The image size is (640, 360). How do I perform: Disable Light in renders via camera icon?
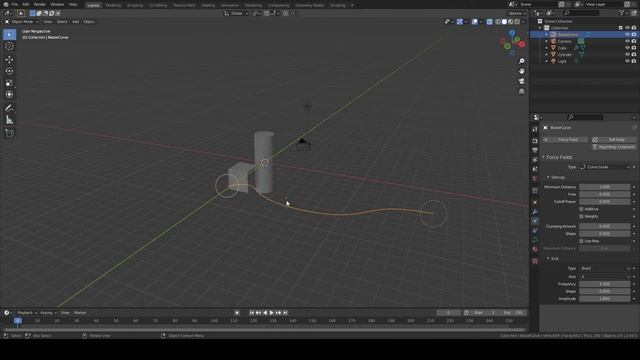coord(634,61)
